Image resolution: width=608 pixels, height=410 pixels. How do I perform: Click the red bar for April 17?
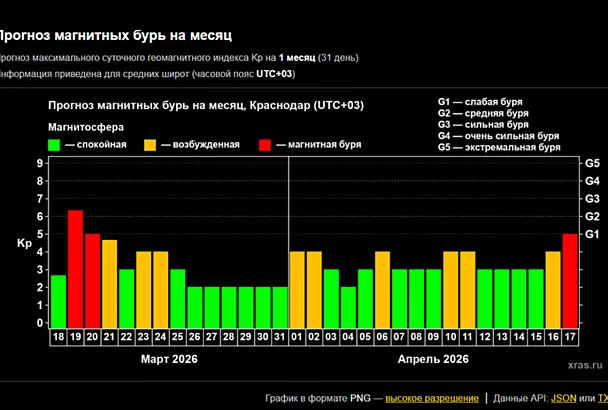coord(569,280)
